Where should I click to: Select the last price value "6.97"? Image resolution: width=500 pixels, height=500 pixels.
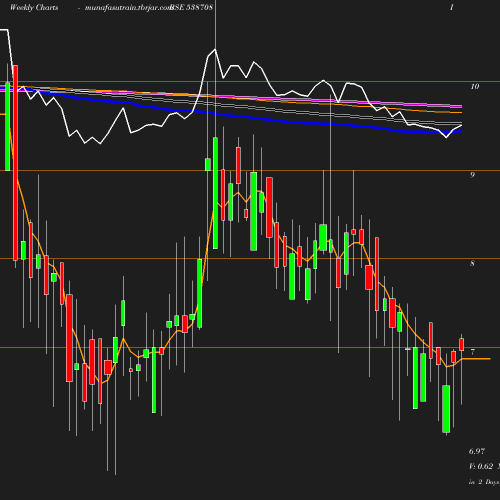tap(477, 451)
